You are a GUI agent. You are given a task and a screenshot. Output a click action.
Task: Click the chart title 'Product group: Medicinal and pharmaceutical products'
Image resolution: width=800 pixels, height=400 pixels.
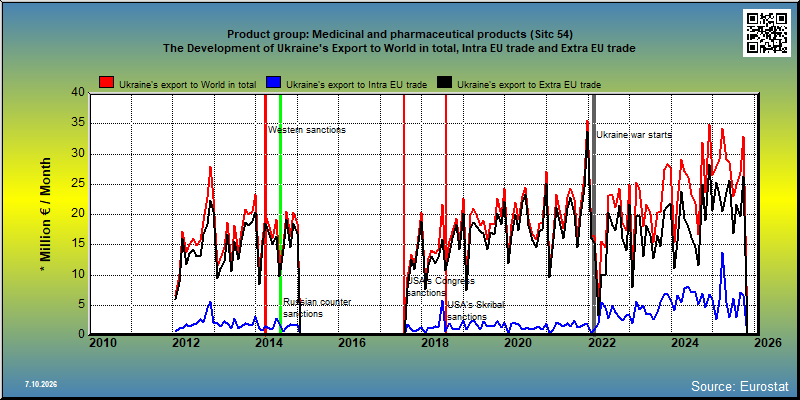point(400,34)
